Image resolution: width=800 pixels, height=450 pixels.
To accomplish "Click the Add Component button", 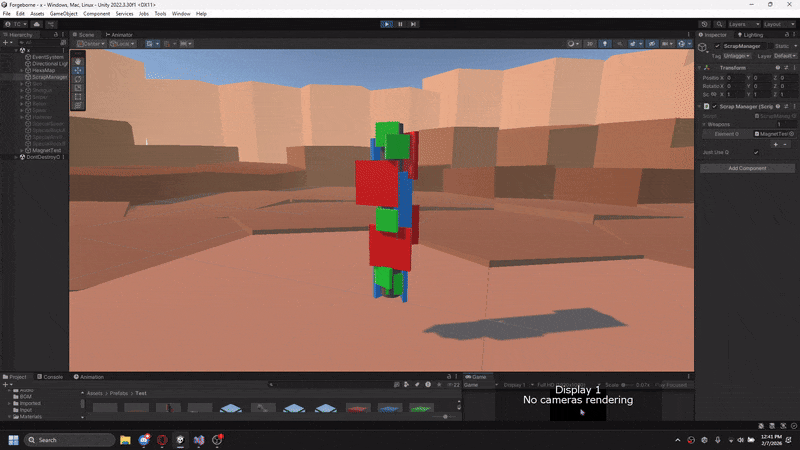I will tap(747, 168).
